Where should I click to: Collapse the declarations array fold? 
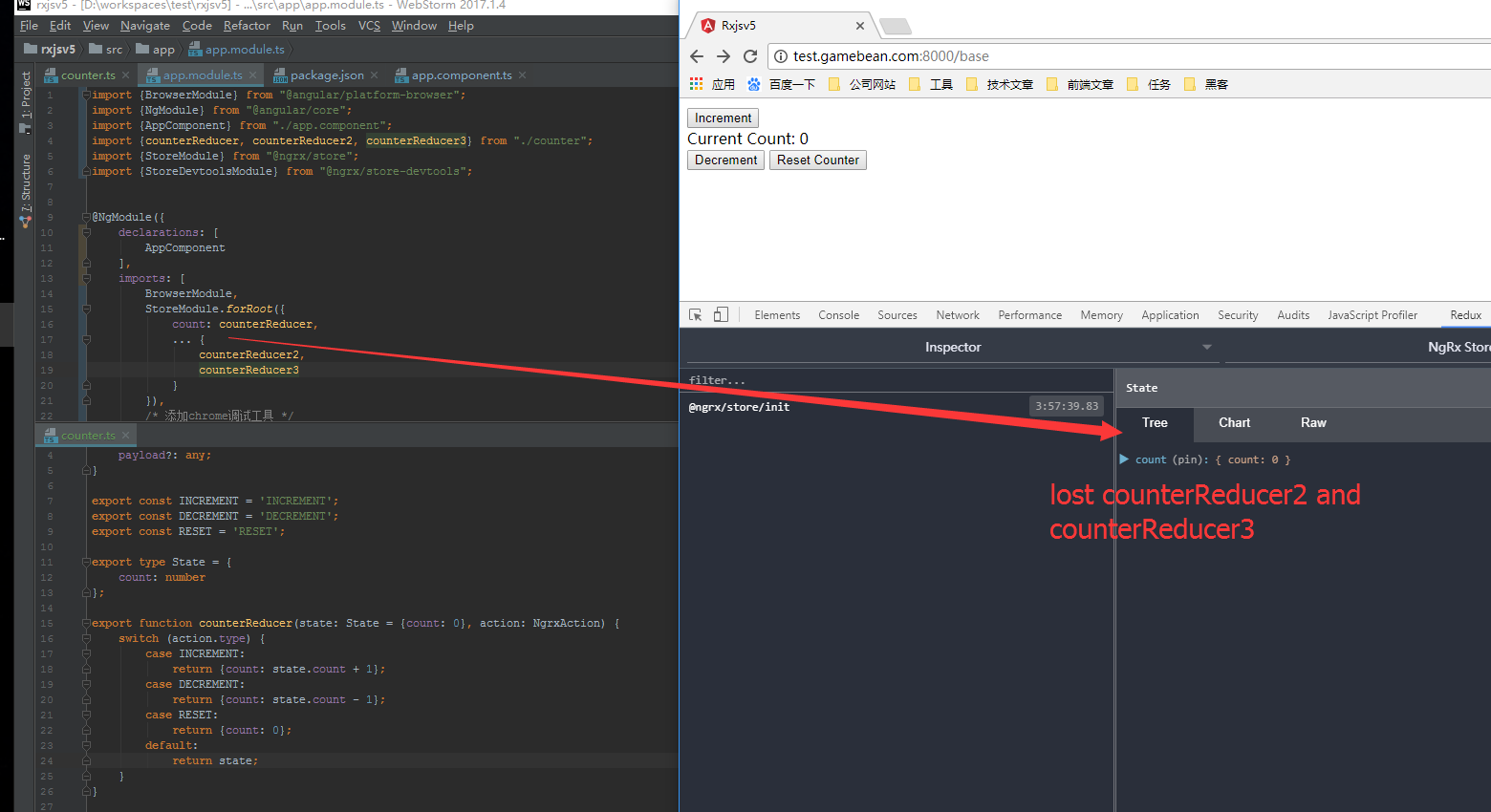tap(86, 233)
